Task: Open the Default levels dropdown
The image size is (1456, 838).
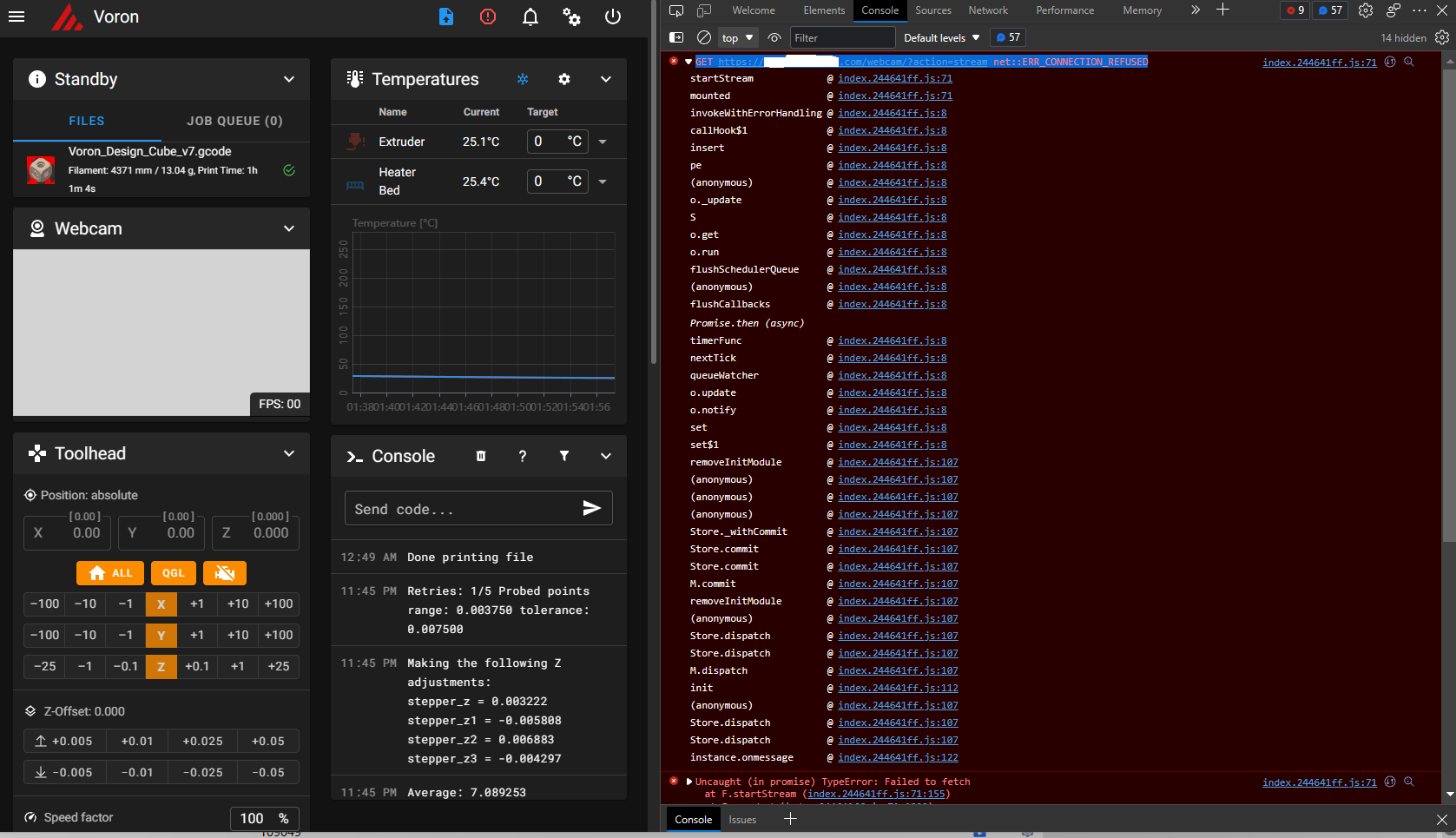Action: (x=942, y=37)
